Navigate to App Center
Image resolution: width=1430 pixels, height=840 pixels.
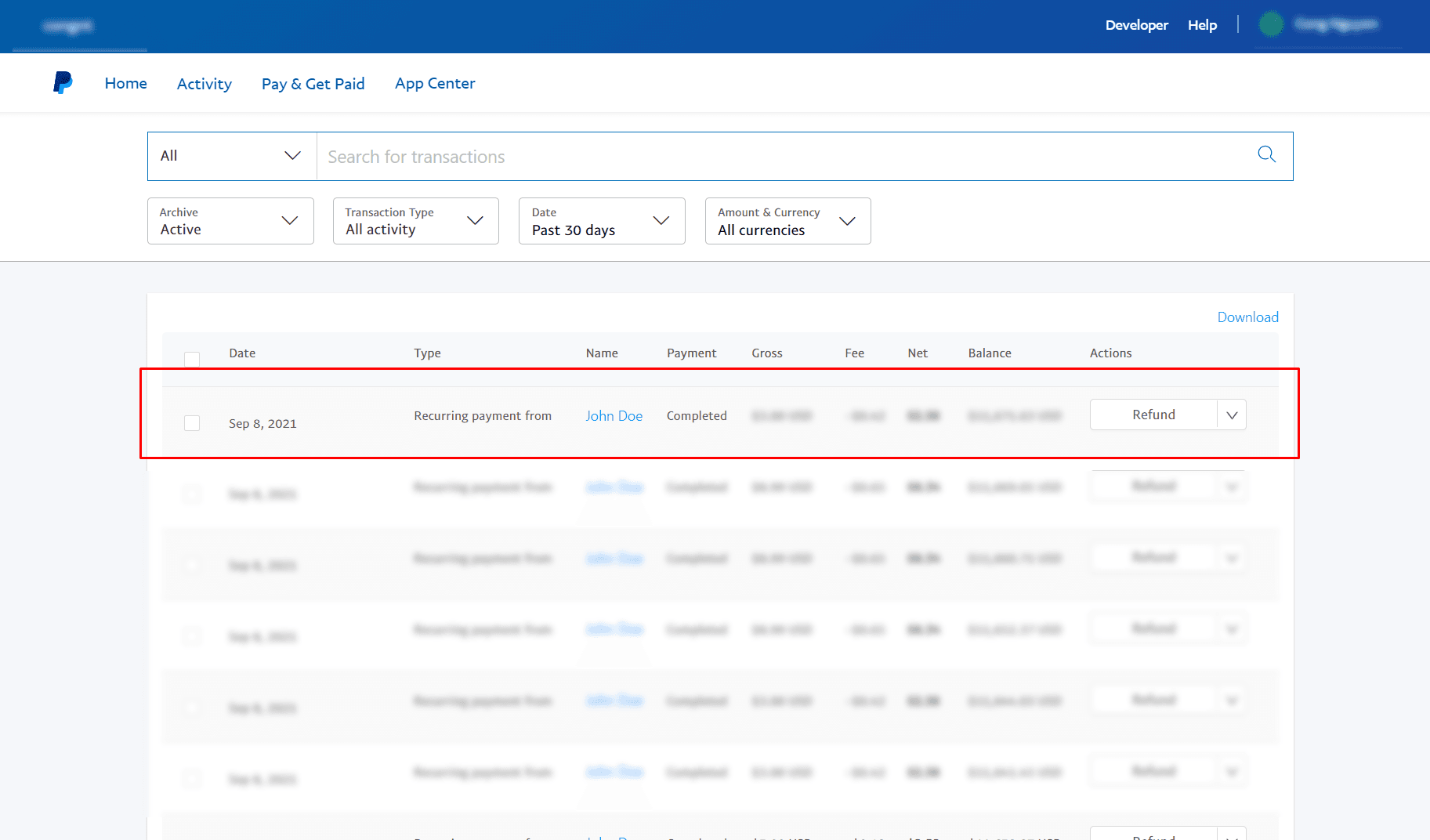[x=435, y=83]
